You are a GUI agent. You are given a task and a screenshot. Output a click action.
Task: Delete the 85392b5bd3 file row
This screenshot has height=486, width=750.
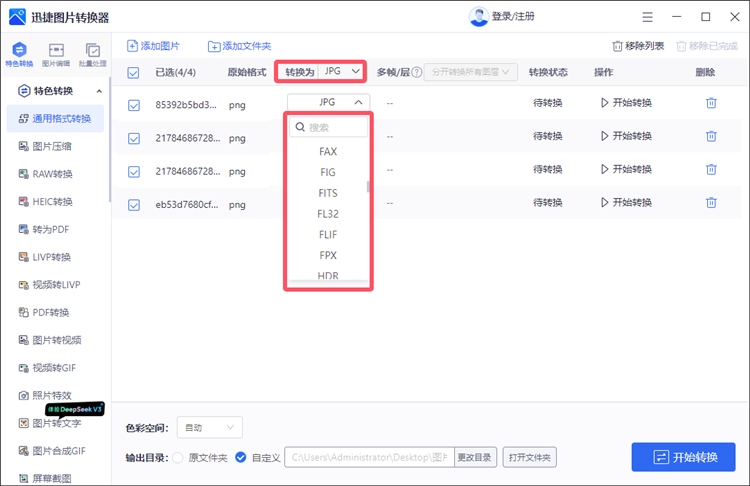pyautogui.click(x=711, y=103)
